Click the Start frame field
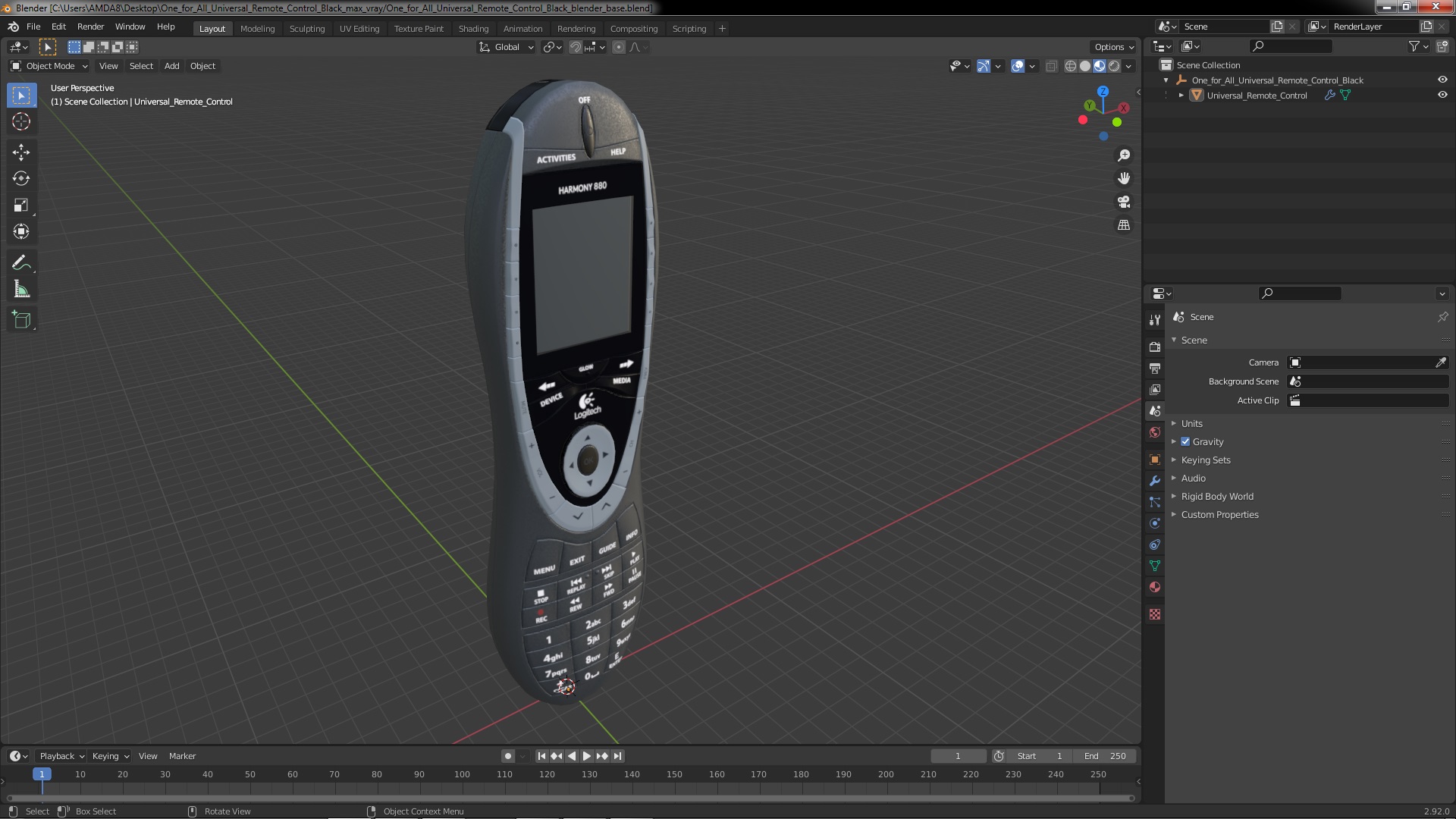The height and width of the screenshot is (819, 1456). click(x=1040, y=756)
